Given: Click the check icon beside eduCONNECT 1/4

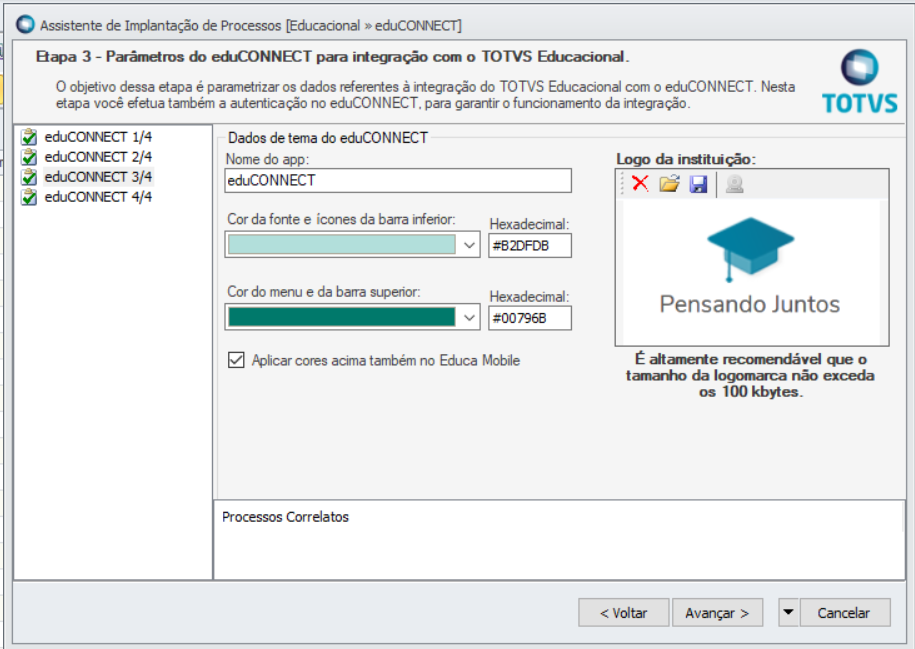Looking at the screenshot, I should pyautogui.click(x=29, y=137).
